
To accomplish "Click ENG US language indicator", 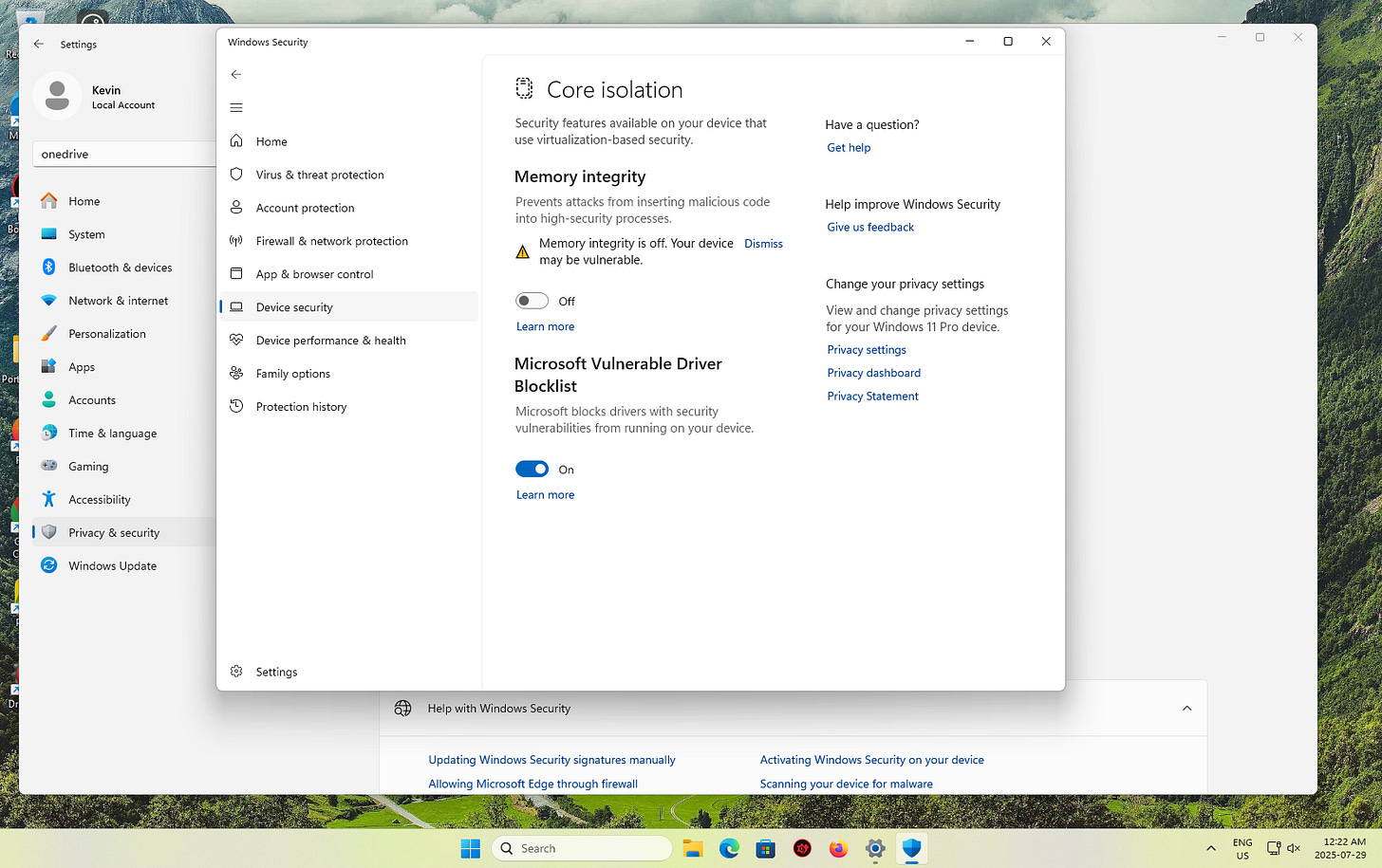I will [1242, 849].
